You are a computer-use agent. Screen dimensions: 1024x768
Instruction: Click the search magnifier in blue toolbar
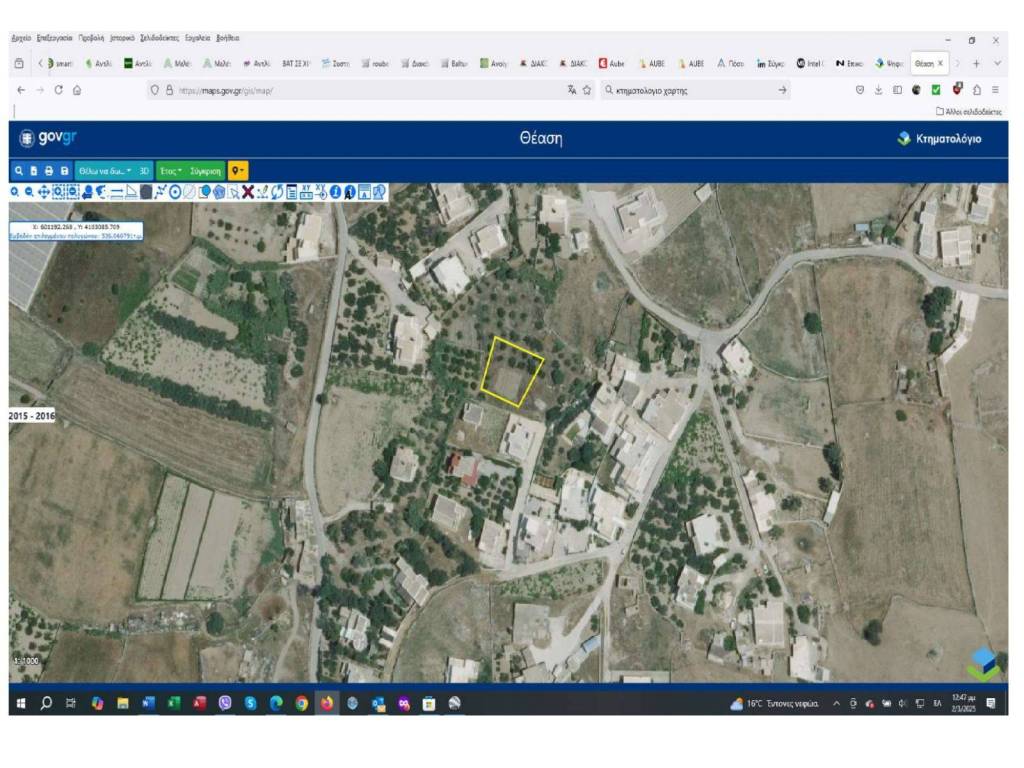[x=19, y=171]
